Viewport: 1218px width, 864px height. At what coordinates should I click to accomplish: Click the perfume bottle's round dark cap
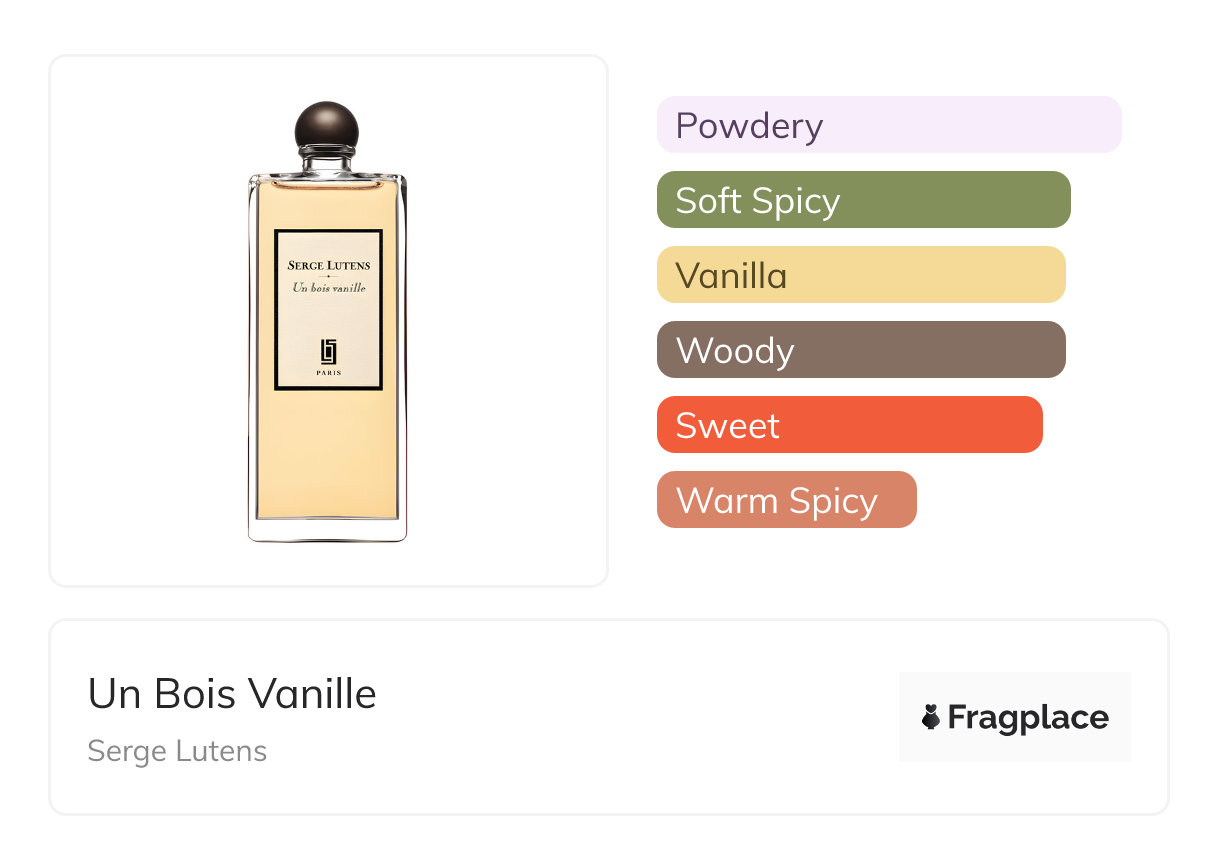tap(327, 126)
